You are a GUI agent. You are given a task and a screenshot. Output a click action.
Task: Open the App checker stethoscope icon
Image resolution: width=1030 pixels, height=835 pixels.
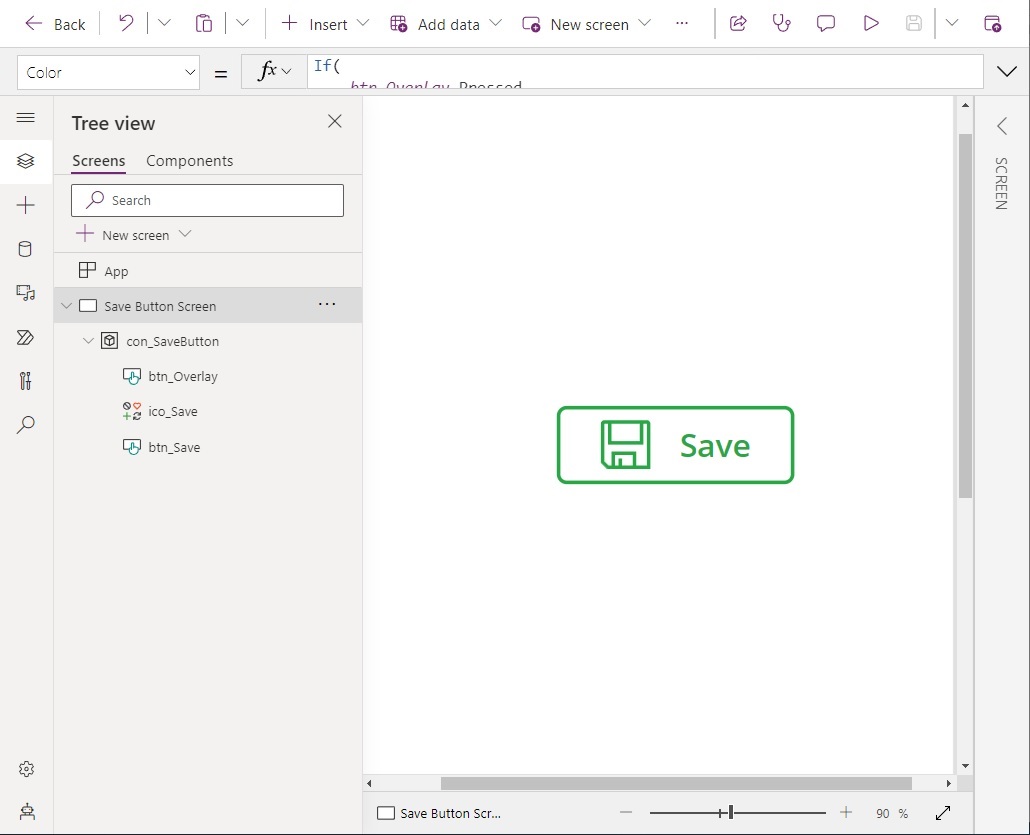point(781,24)
